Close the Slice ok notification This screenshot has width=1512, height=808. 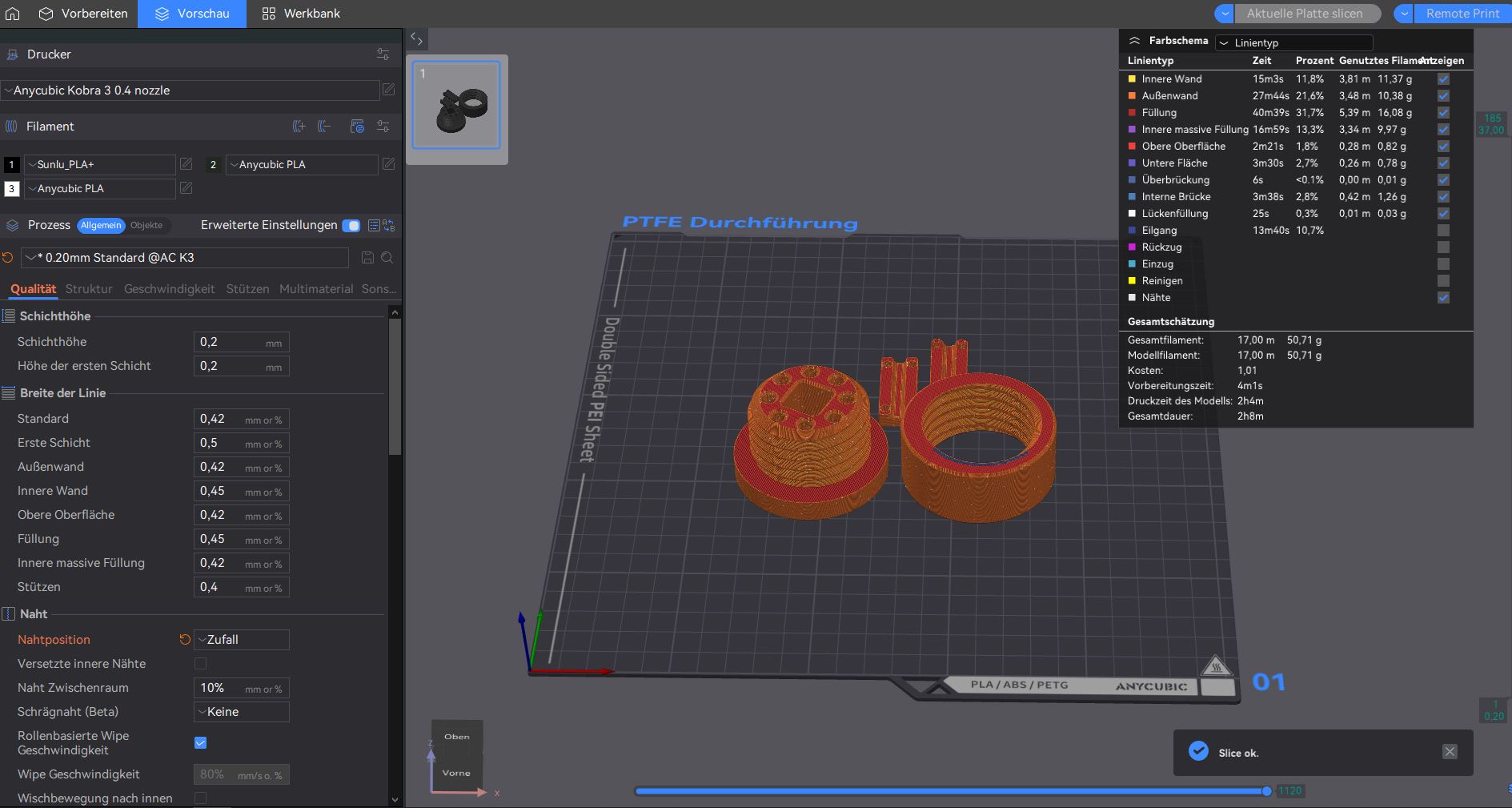pyautogui.click(x=1450, y=752)
